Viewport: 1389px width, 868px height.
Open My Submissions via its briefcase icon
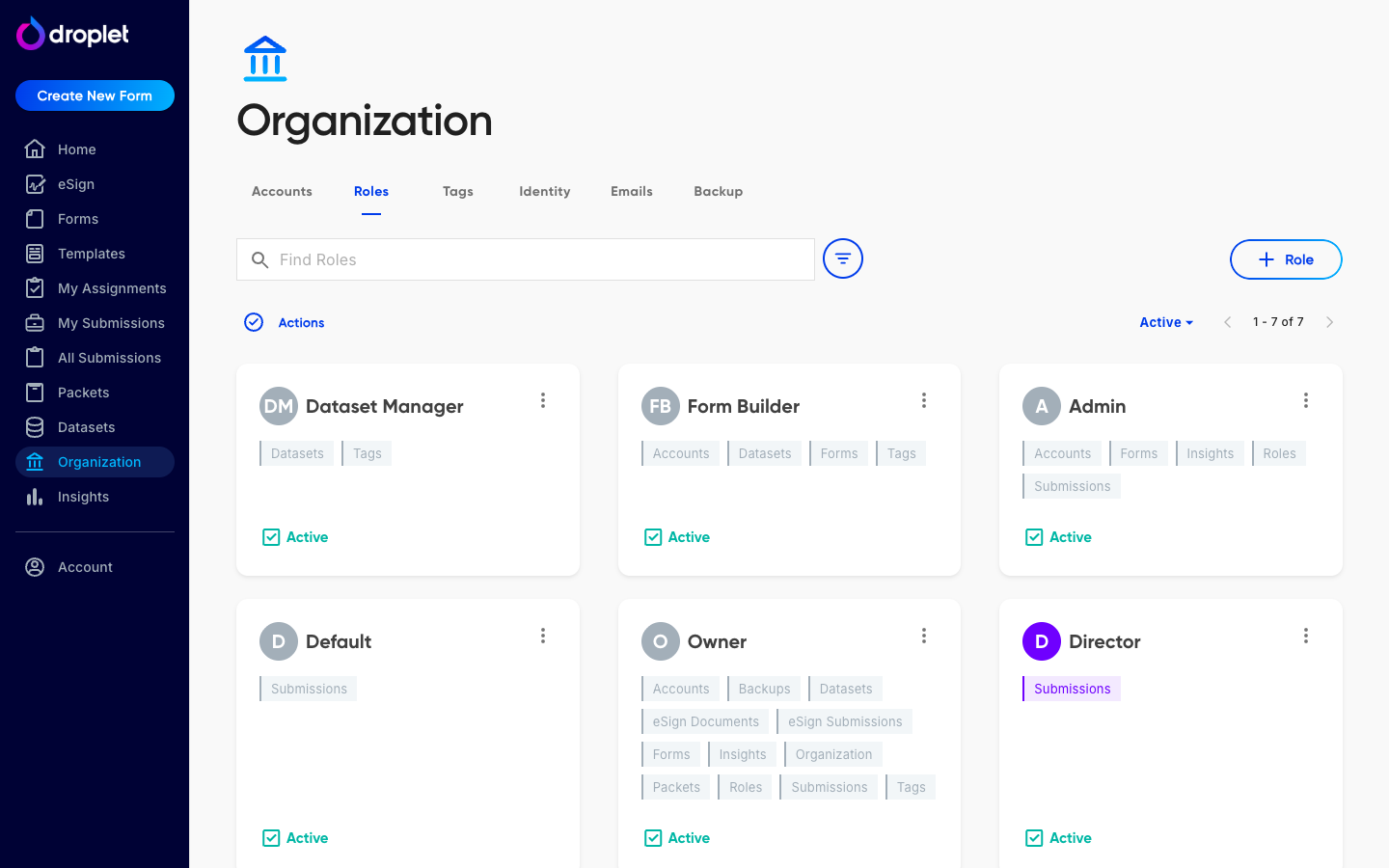pos(35,323)
